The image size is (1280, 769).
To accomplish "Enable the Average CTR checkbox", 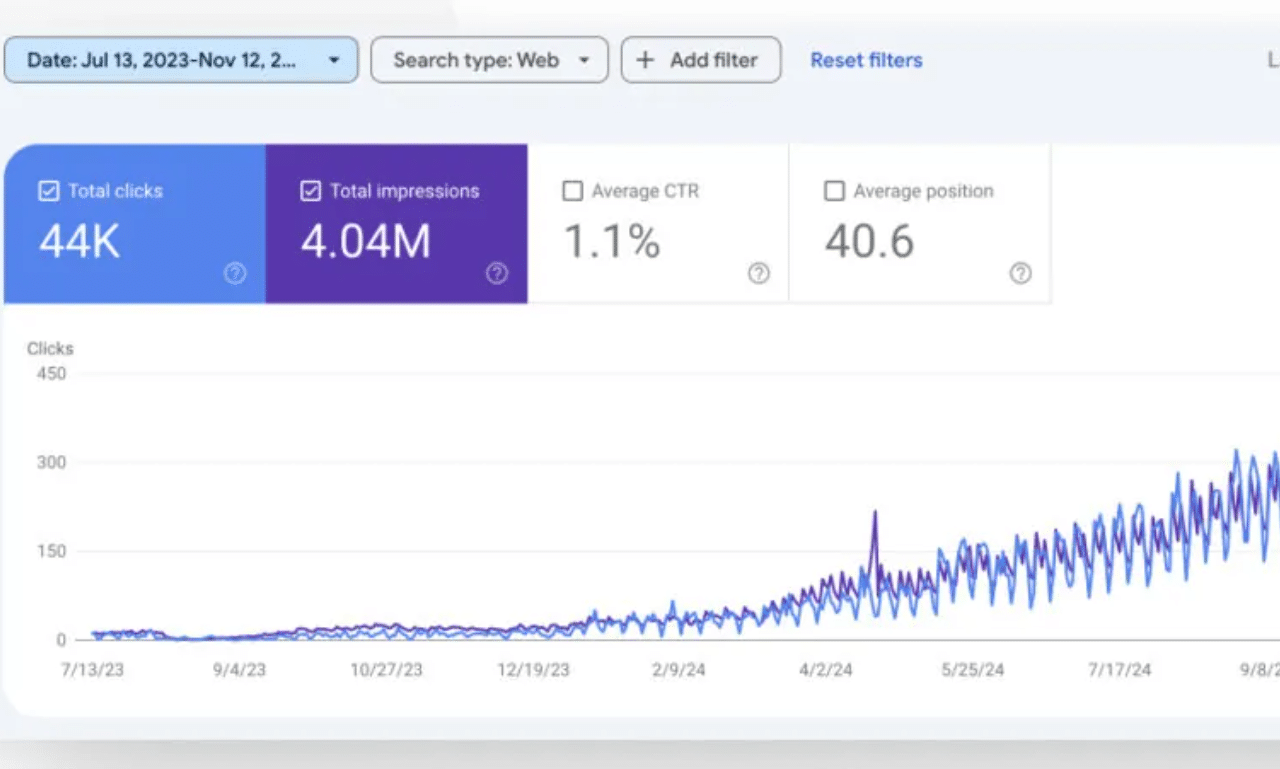I will [x=572, y=191].
